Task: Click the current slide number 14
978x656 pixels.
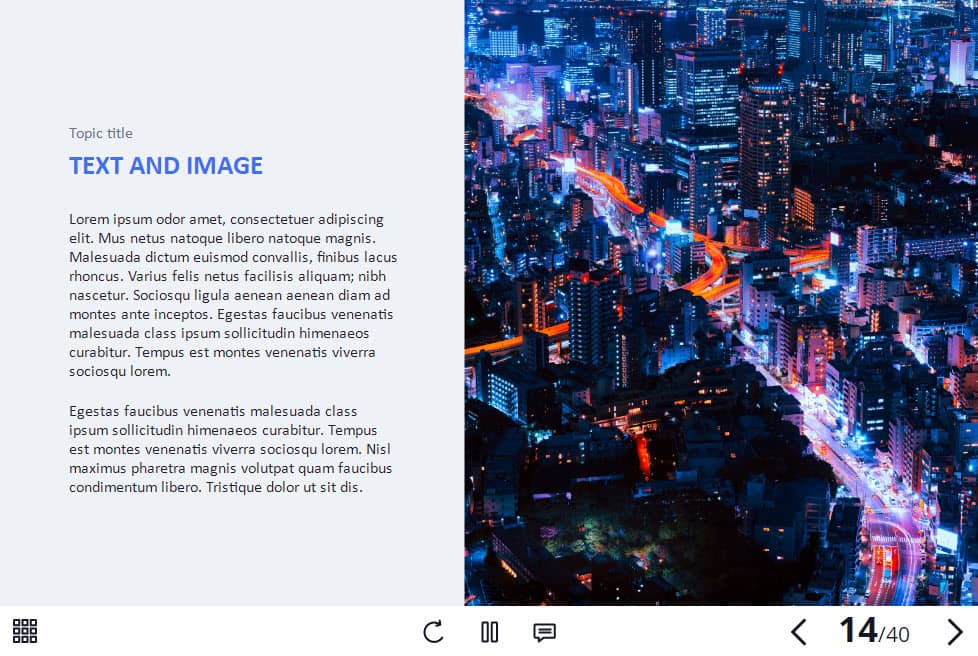Action: (857, 630)
